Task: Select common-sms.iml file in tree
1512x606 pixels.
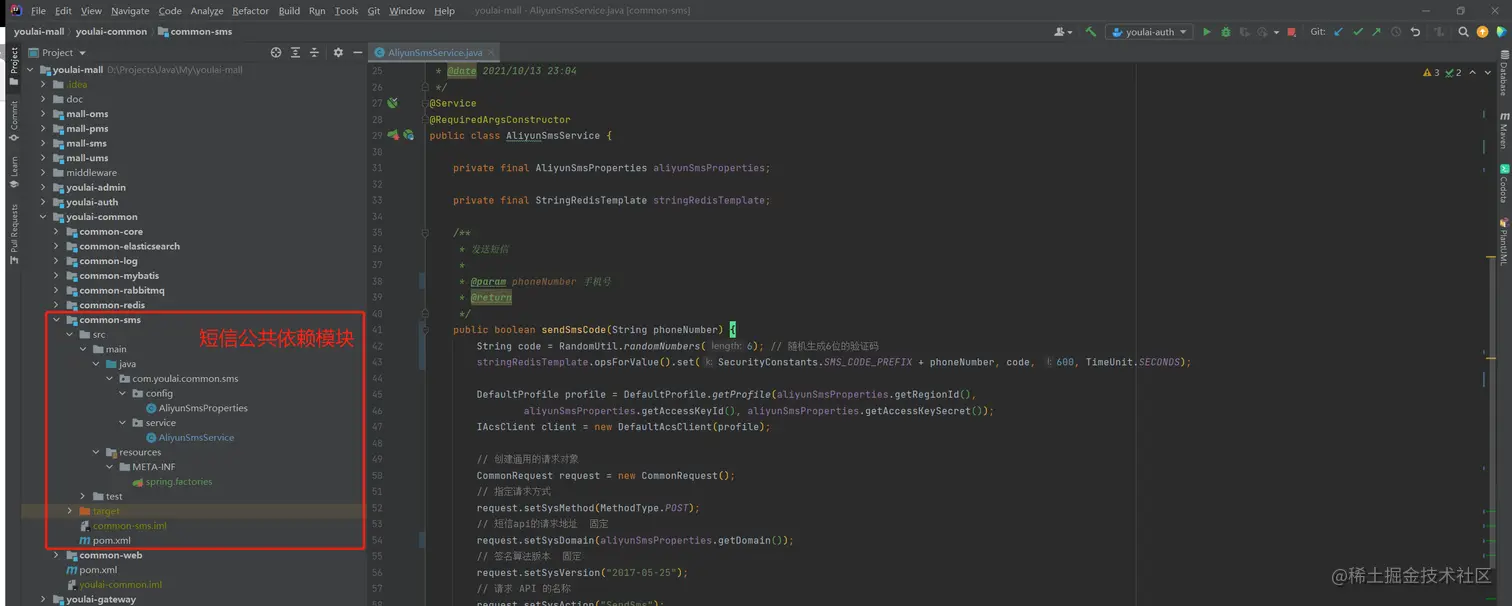Action: 129,526
